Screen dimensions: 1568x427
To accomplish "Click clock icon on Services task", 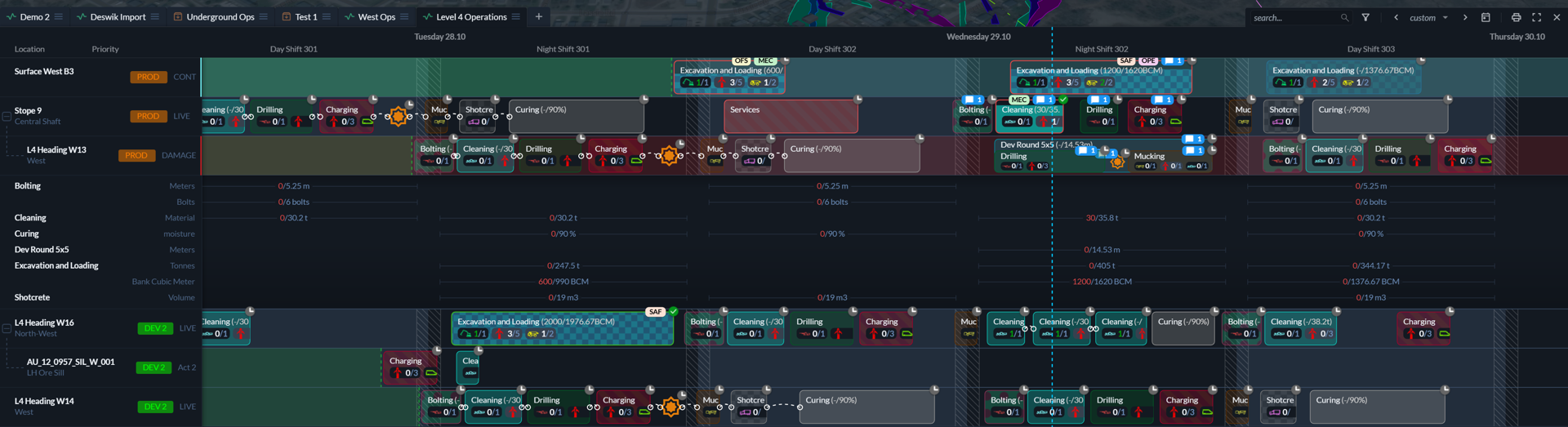I will [857, 99].
